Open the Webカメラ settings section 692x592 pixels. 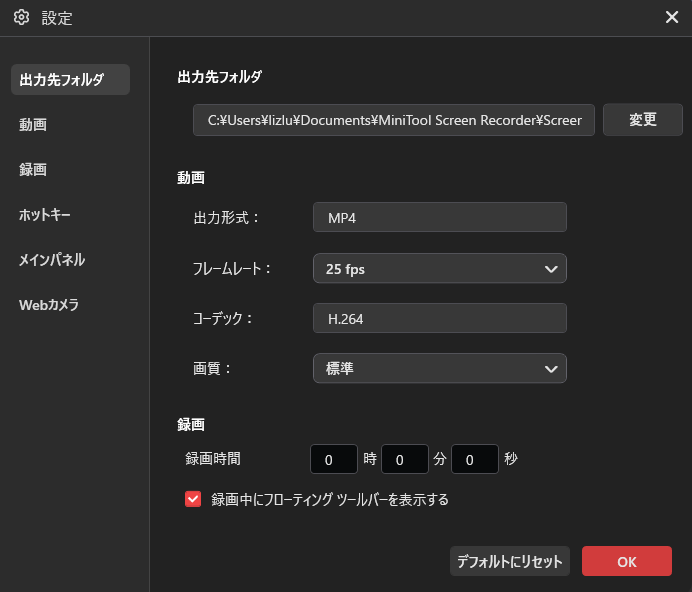(49, 305)
